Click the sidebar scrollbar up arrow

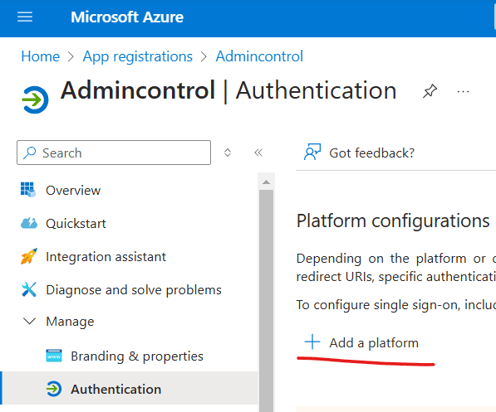pos(266,182)
